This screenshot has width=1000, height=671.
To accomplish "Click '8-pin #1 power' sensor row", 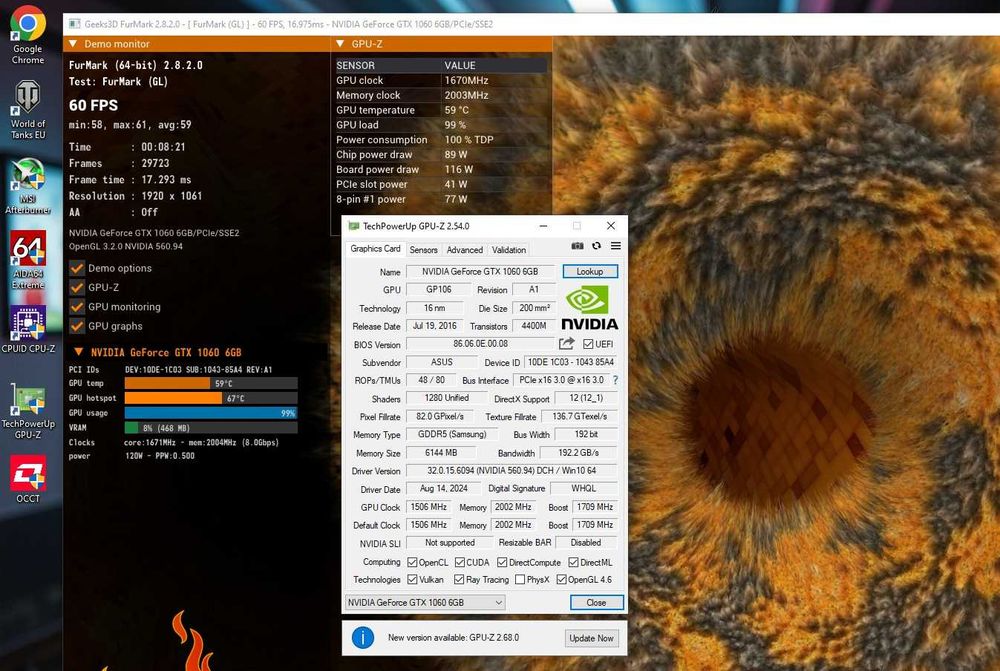I will pyautogui.click(x=441, y=199).
